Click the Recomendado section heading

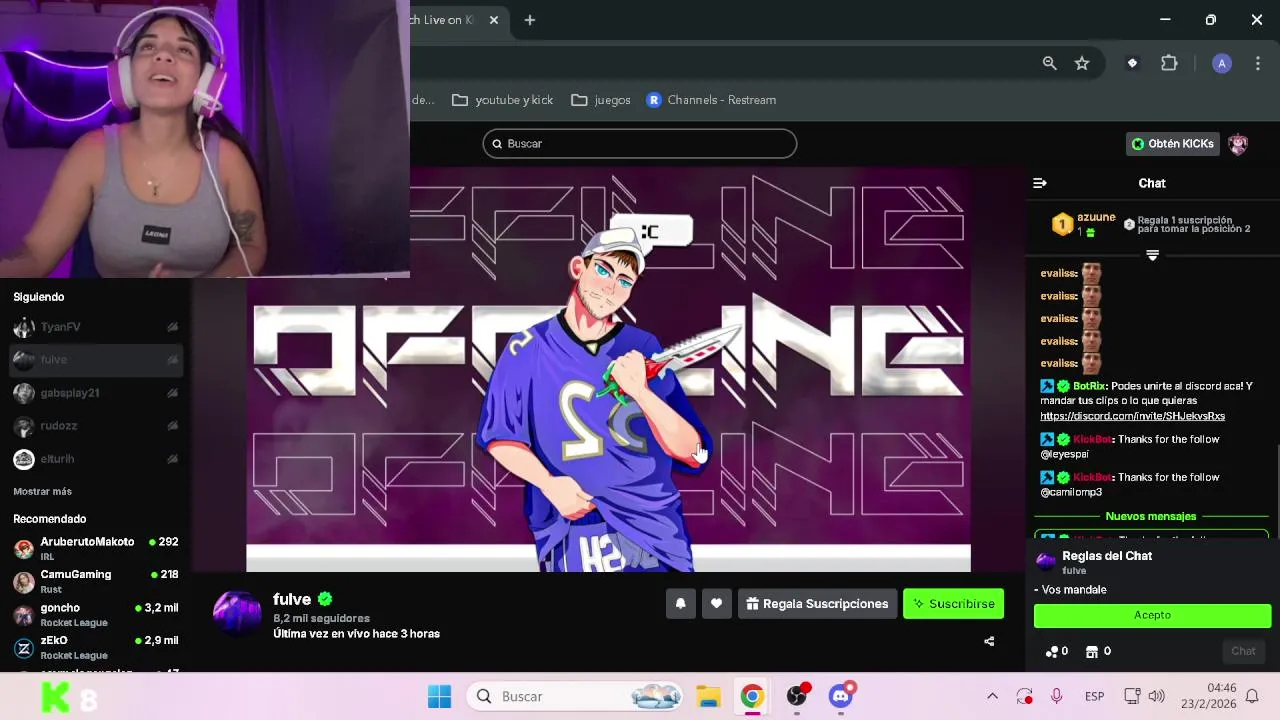pos(50,519)
